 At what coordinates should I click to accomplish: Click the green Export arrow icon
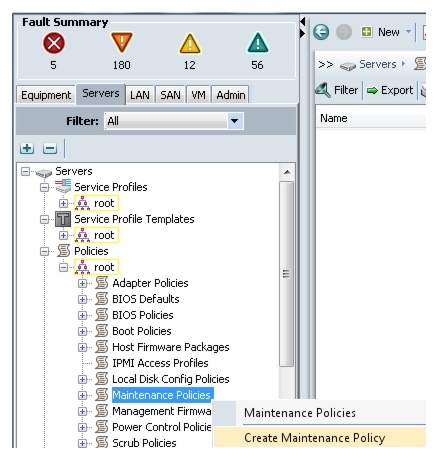(372, 90)
